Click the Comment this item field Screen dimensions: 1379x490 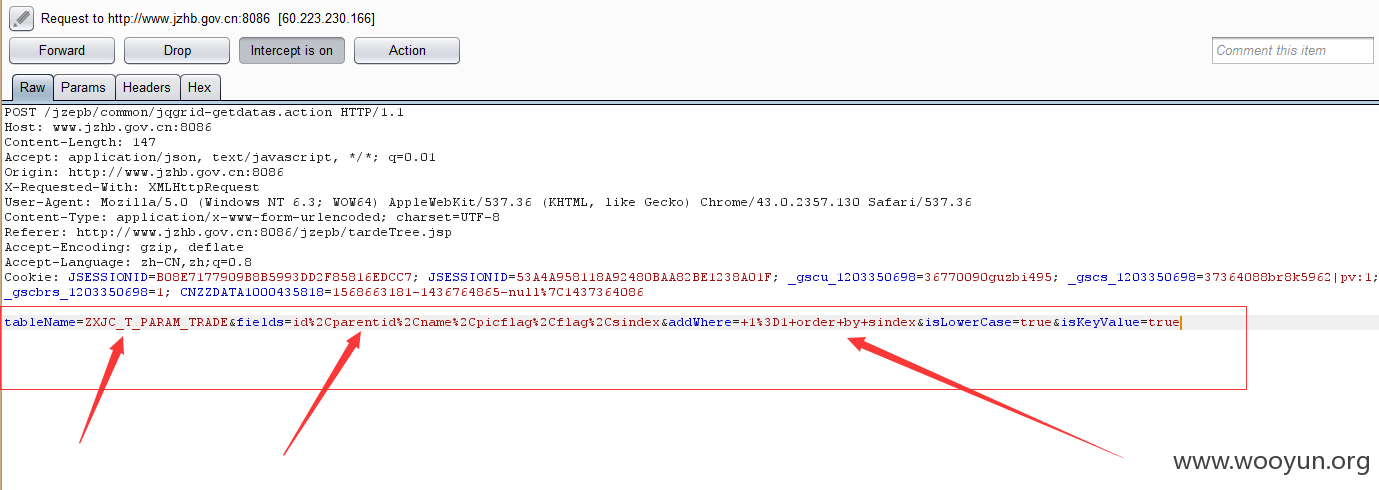tap(1293, 50)
